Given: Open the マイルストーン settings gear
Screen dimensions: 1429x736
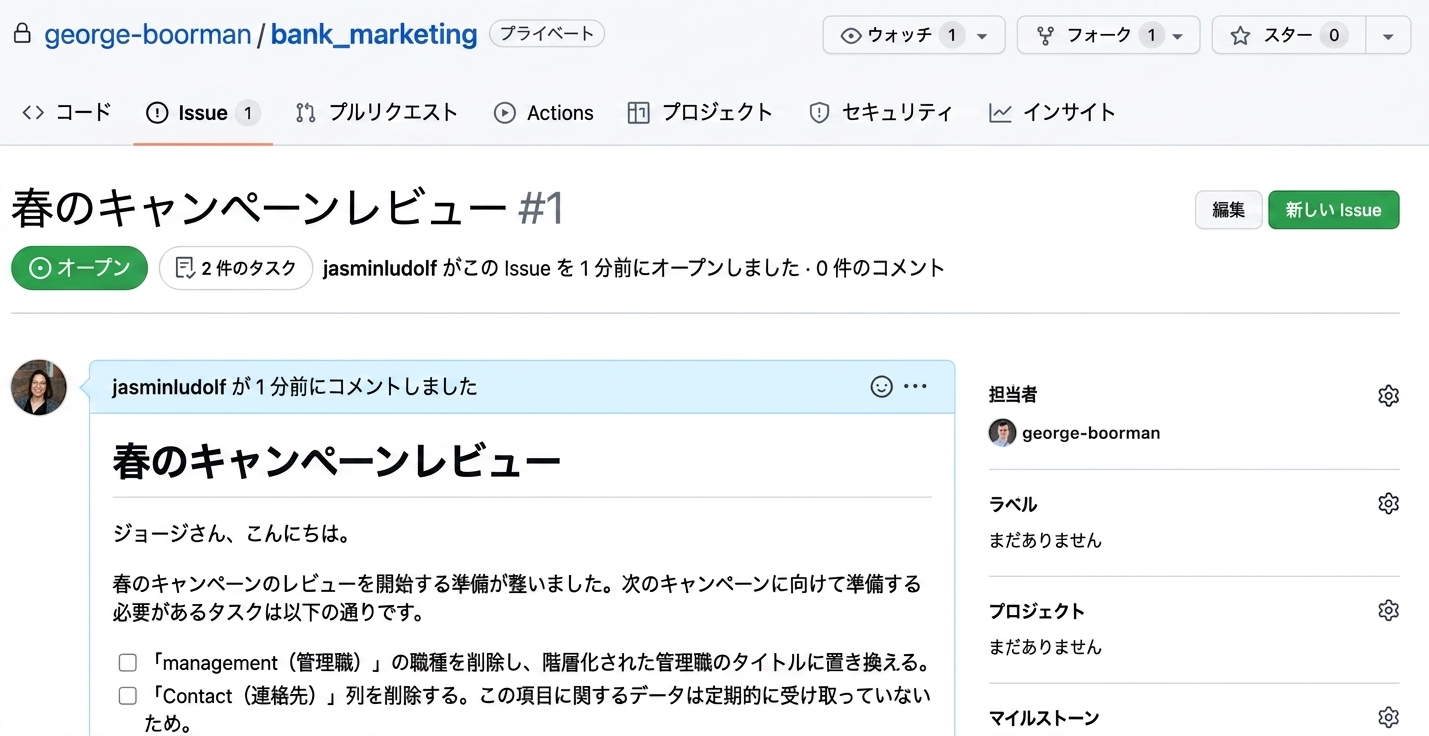Looking at the screenshot, I should 1388,717.
